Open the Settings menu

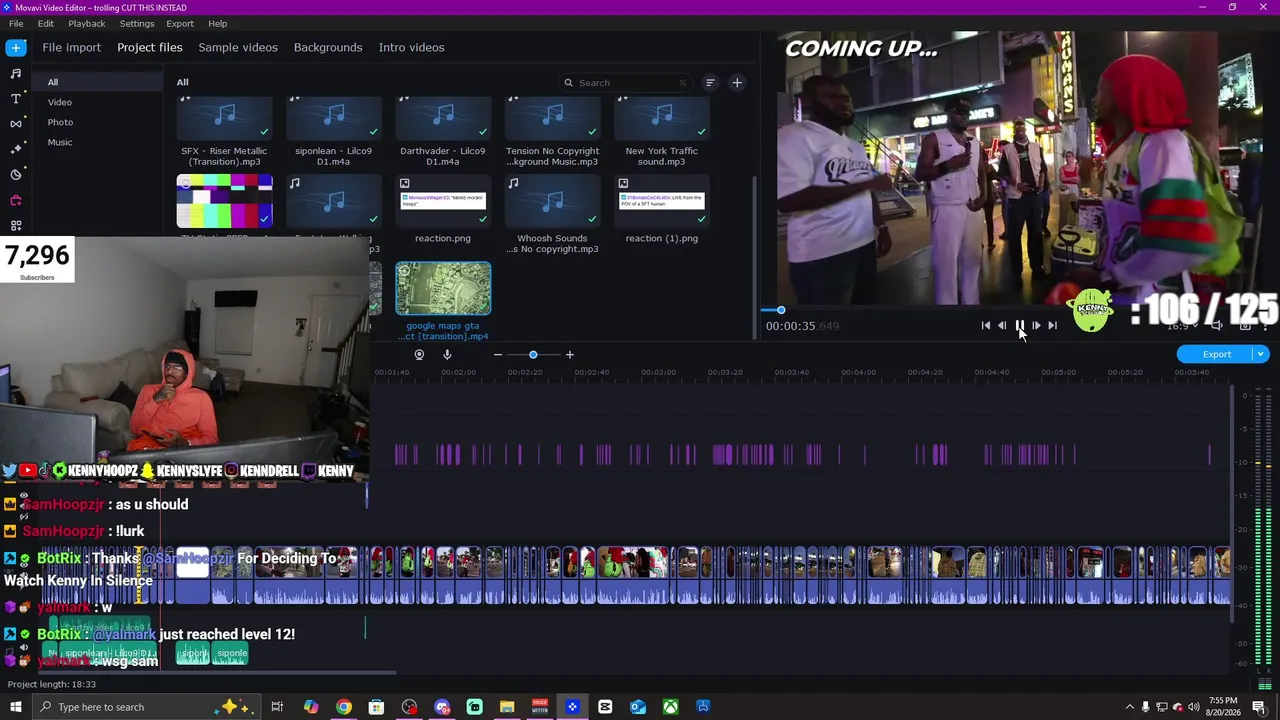137,23
